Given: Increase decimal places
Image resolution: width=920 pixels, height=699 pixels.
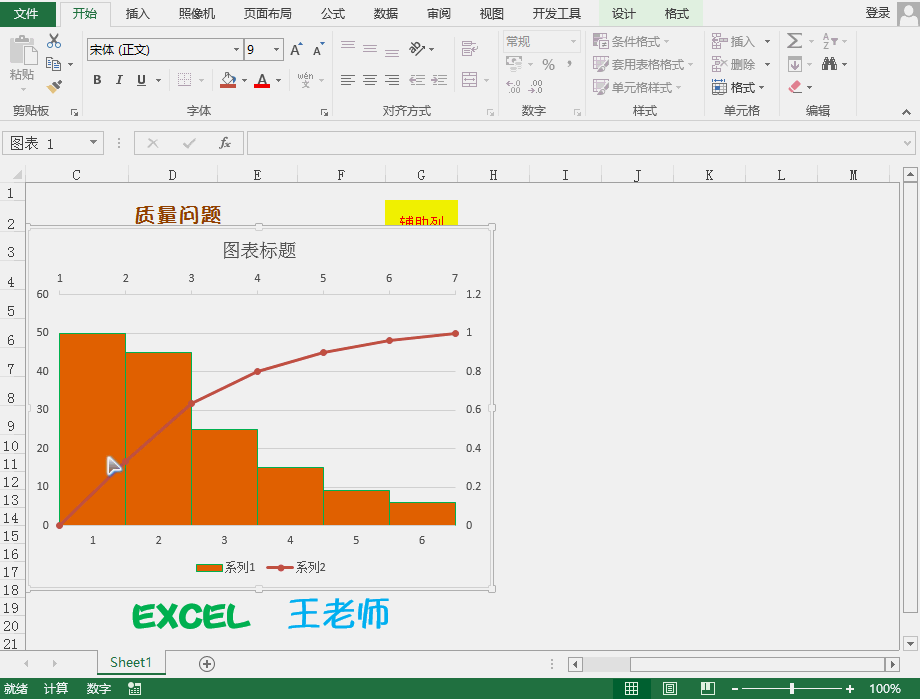Looking at the screenshot, I should [x=513, y=87].
